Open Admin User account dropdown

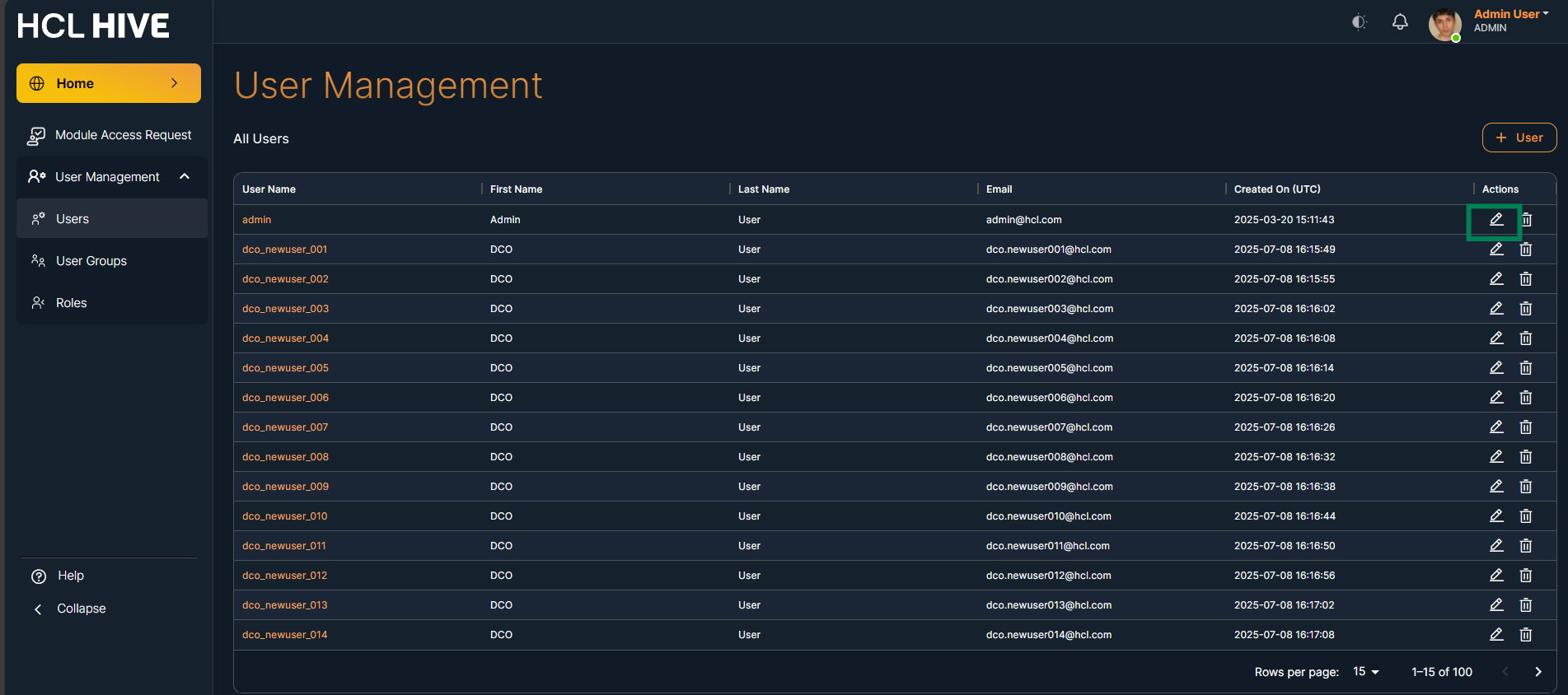click(1511, 15)
